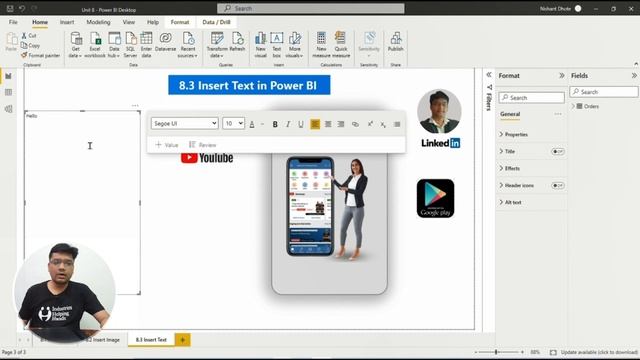Open the Data / Drill tab
Image resolution: width=640 pixels, height=360 pixels.
coord(216,22)
